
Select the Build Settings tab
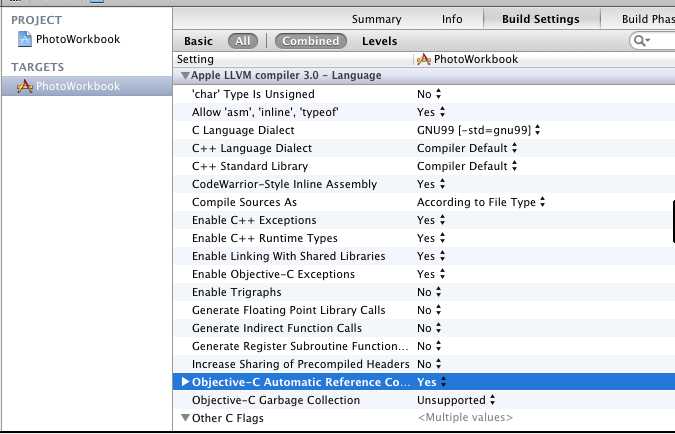pos(539,19)
